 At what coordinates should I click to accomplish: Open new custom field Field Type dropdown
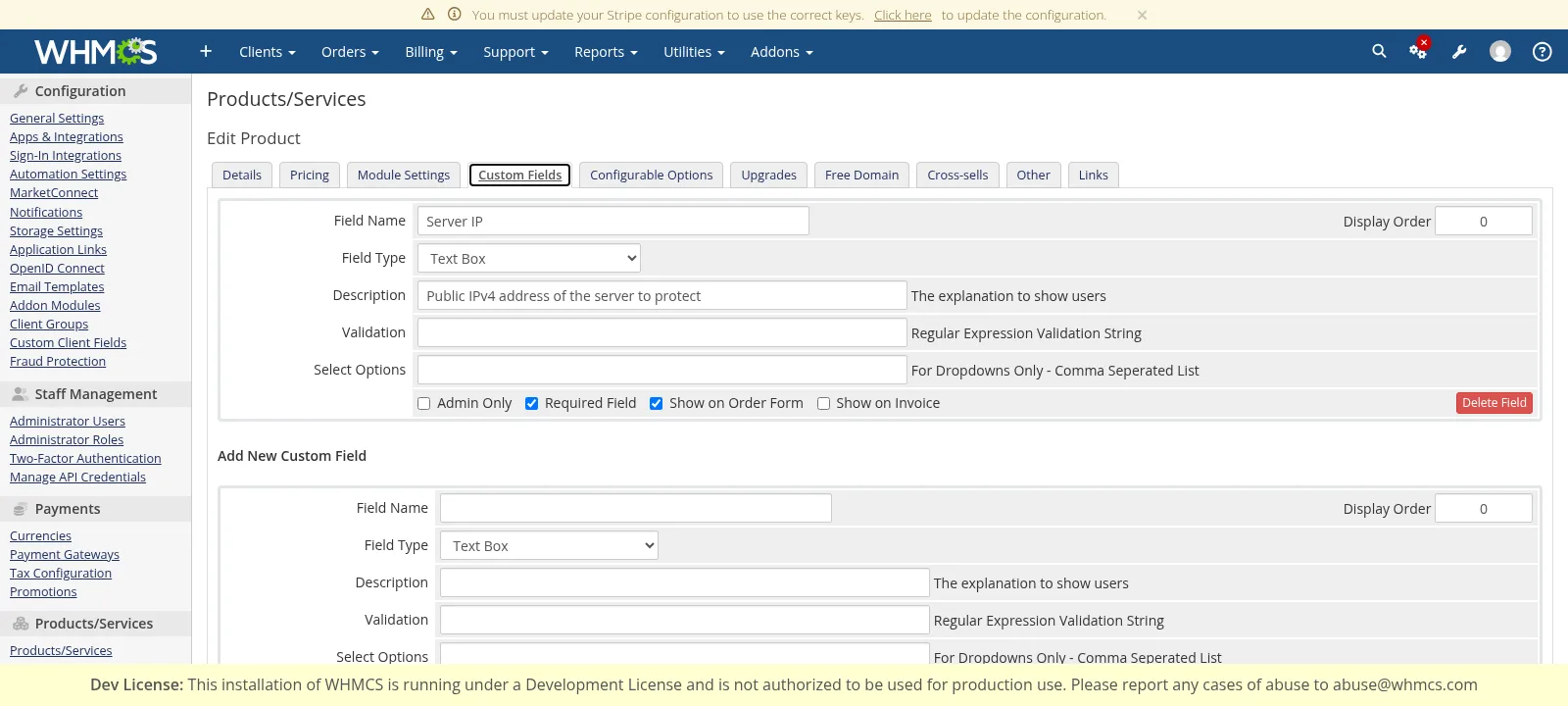pyautogui.click(x=549, y=546)
